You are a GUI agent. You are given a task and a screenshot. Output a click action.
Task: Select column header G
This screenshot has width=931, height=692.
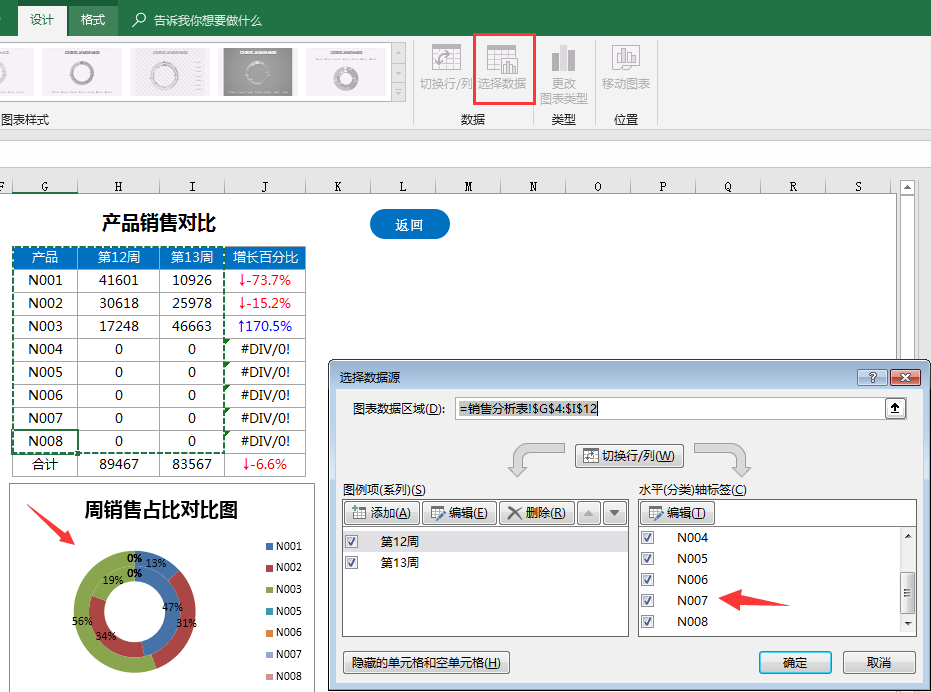(x=45, y=187)
